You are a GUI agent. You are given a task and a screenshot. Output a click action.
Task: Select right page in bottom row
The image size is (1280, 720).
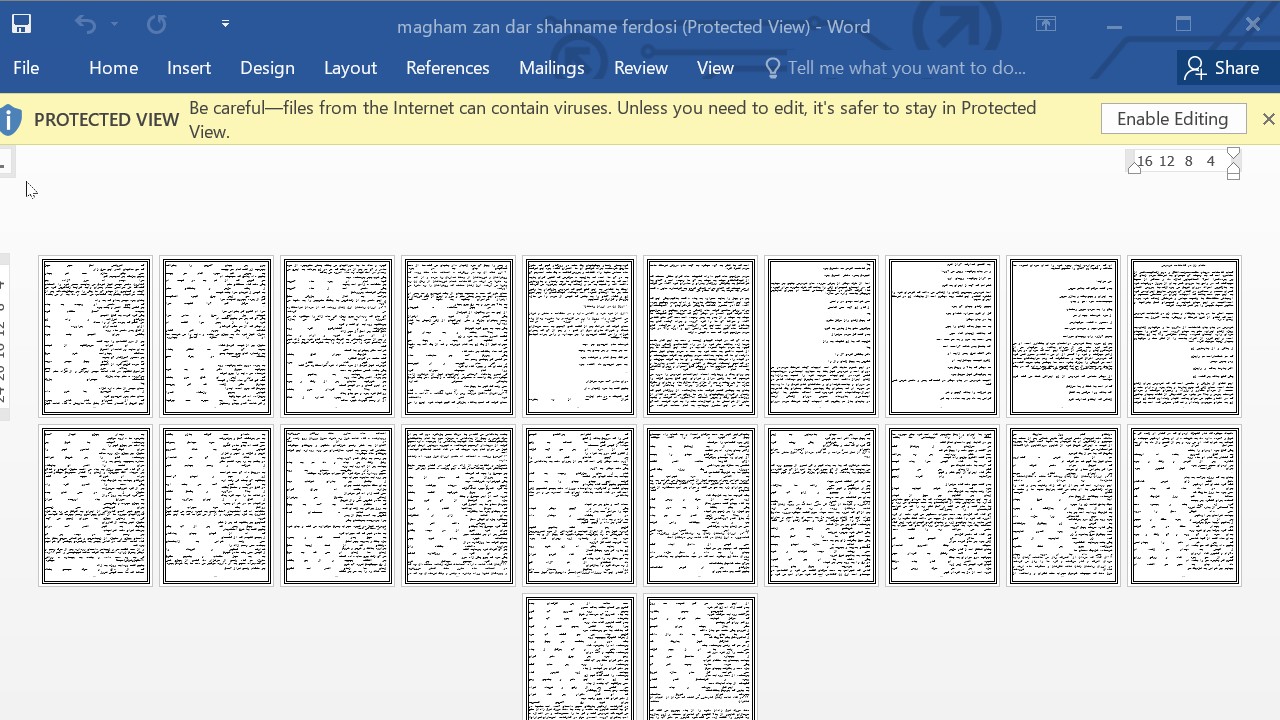[x=700, y=658]
